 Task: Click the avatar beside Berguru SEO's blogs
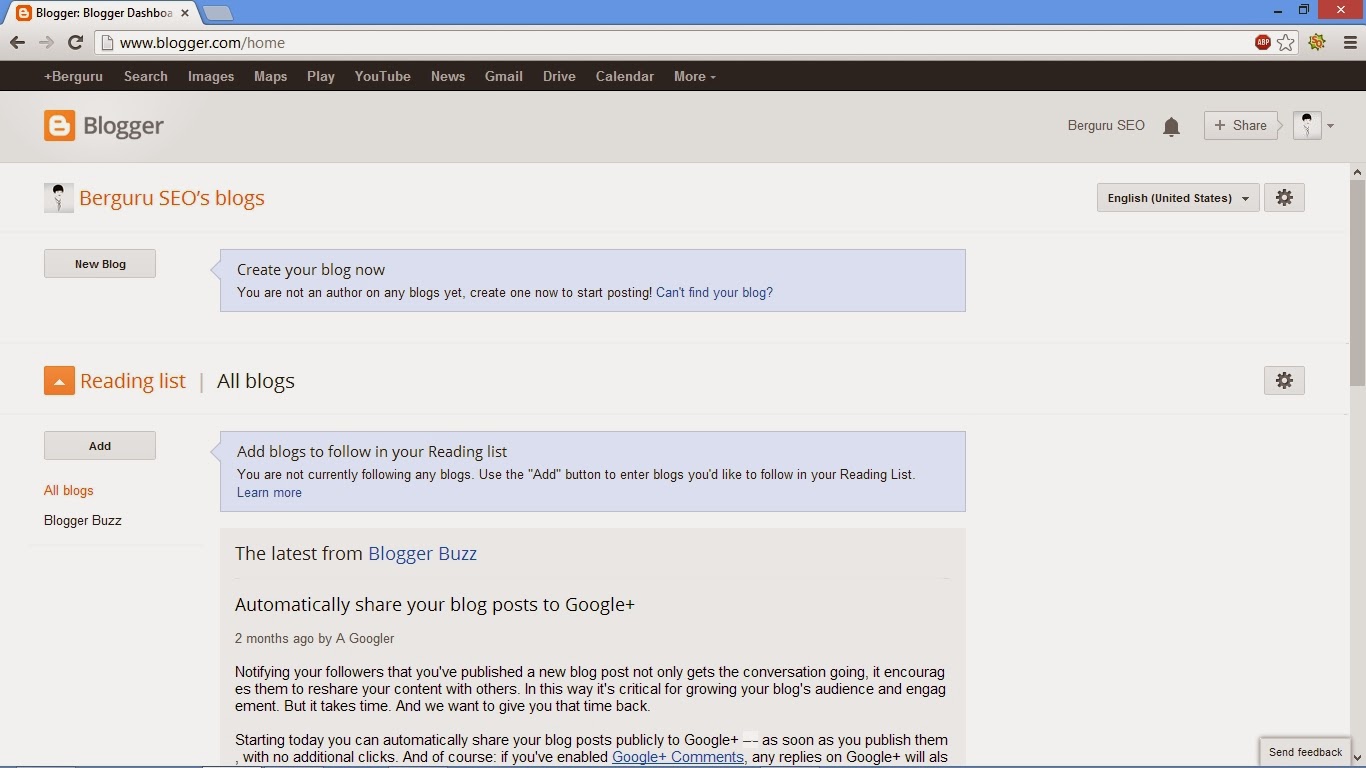pyautogui.click(x=59, y=198)
